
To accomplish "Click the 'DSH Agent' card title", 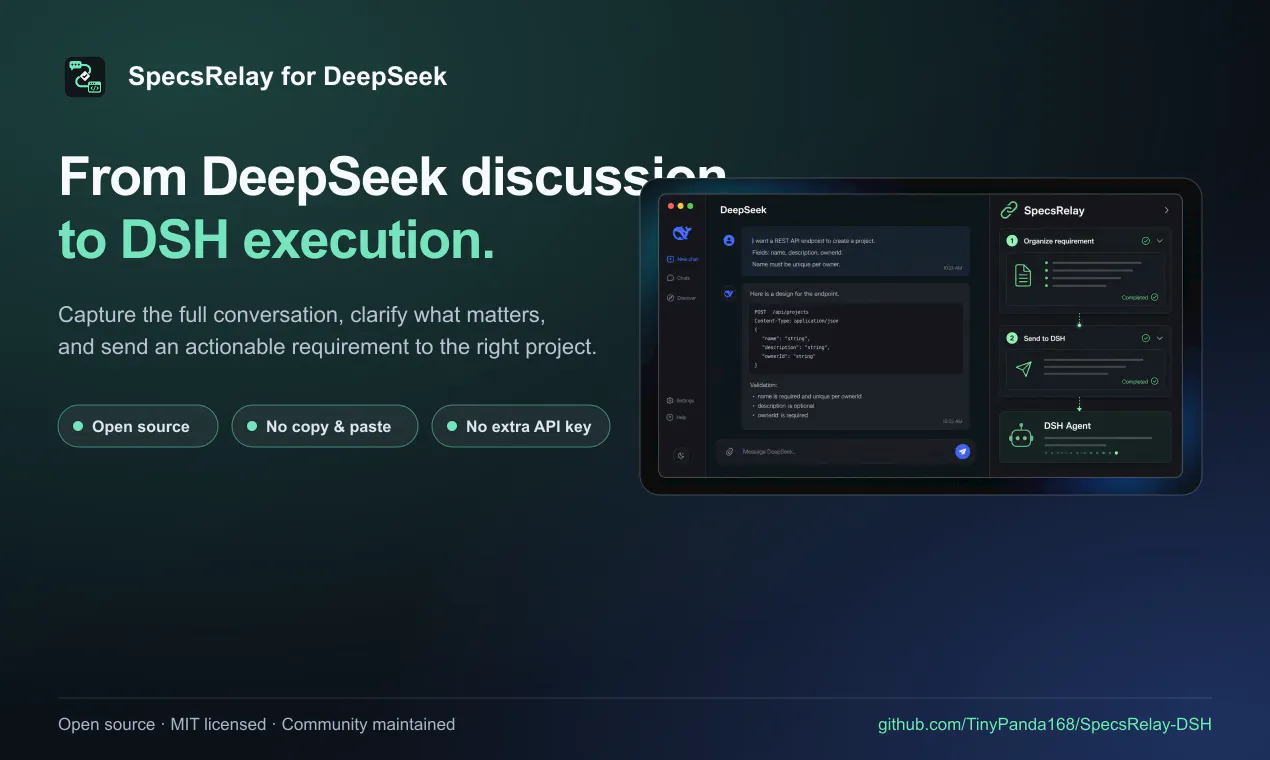I will (1067, 426).
